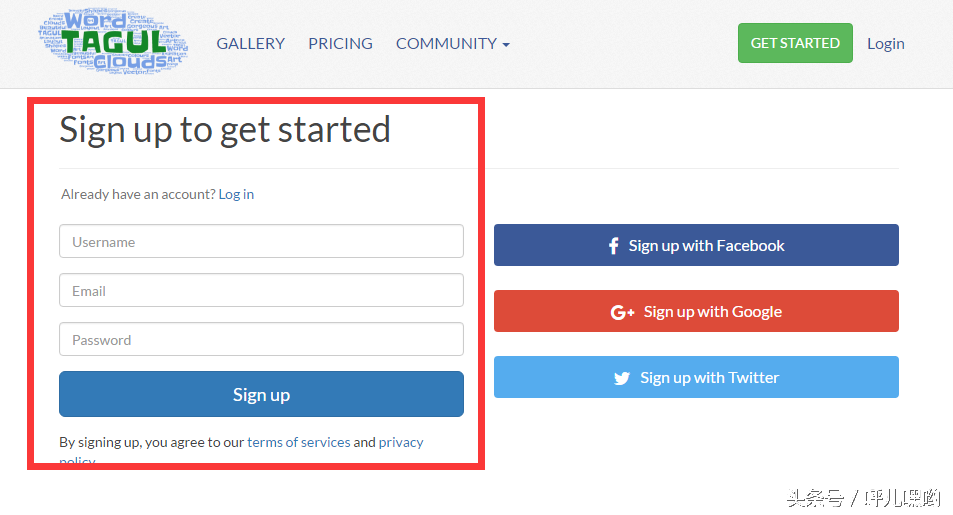
Task: Open the terms of services link
Action: 298,442
